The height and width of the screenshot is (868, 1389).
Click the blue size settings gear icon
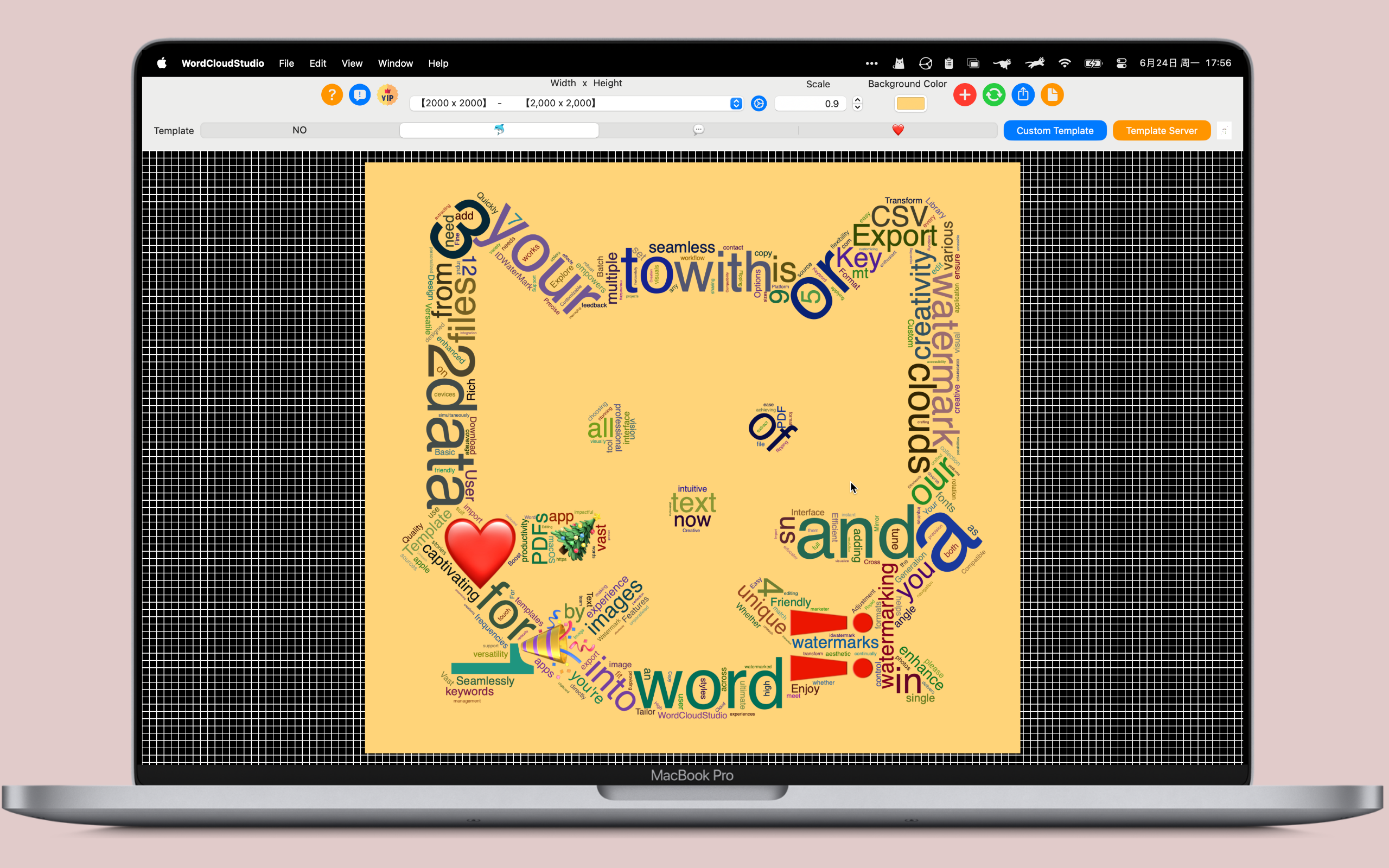pyautogui.click(x=759, y=103)
